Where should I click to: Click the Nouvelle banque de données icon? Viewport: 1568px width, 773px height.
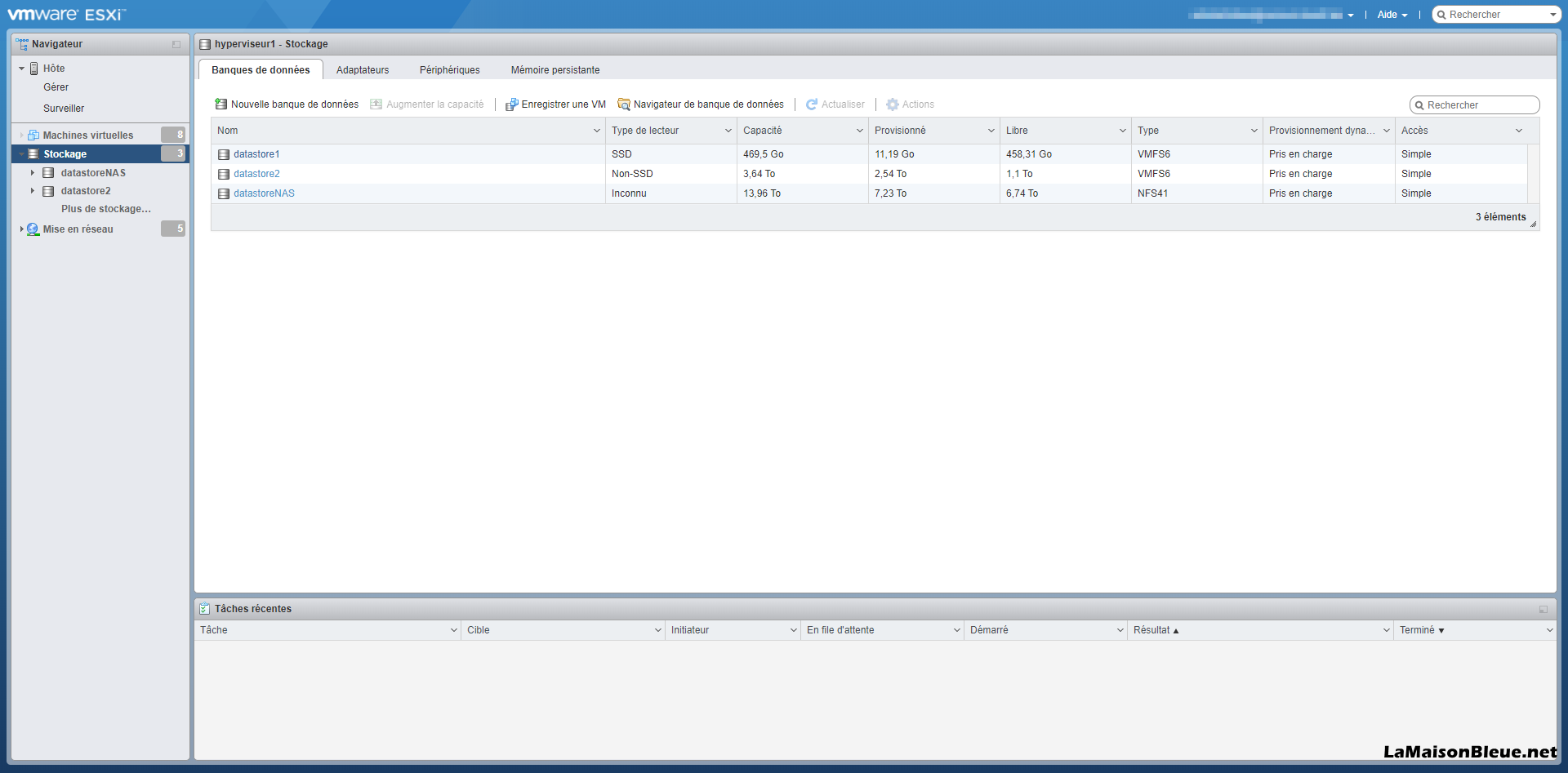(220, 104)
